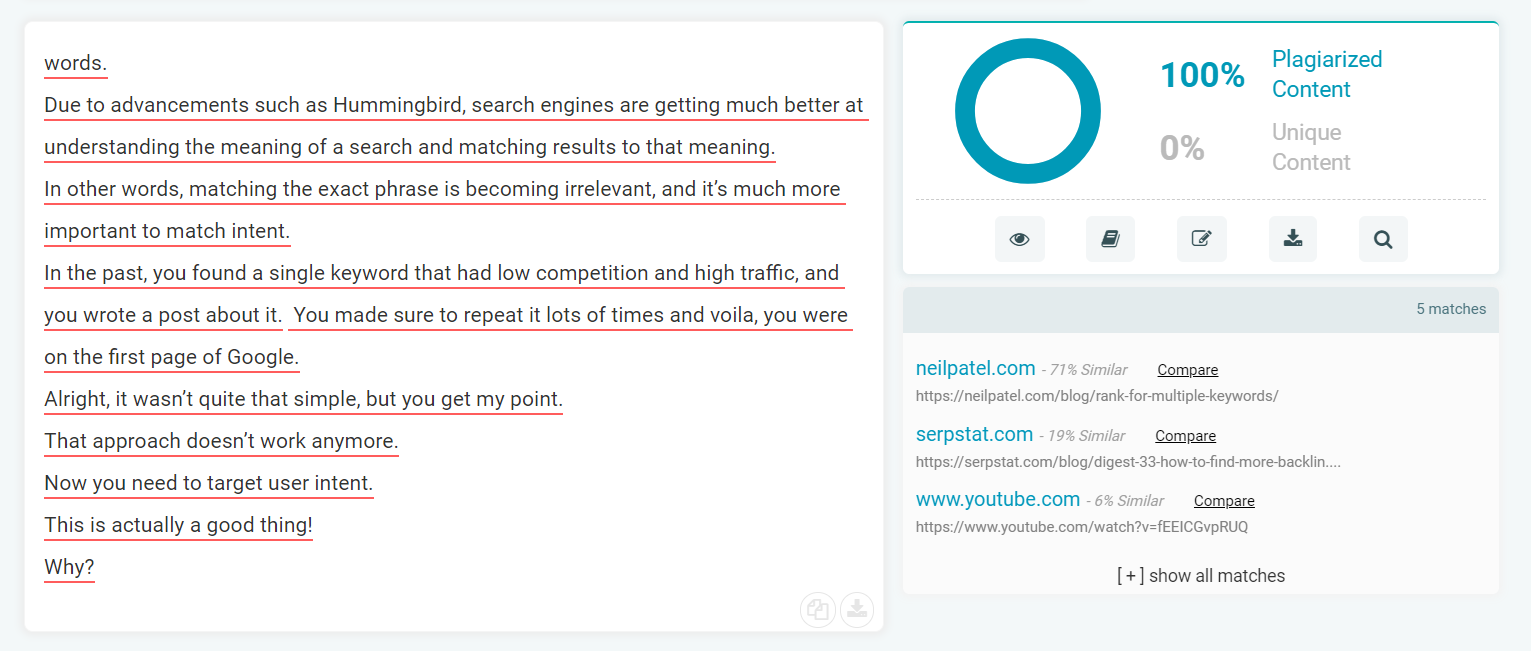Compare with neilpatel.com source
Image resolution: width=1531 pixels, height=651 pixels.
(1188, 370)
